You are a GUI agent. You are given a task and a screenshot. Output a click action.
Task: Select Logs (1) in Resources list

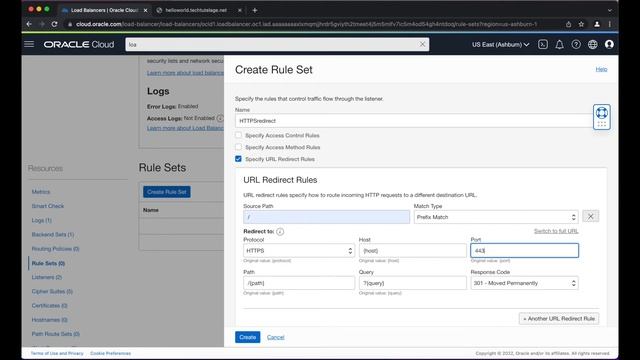pyautogui.click(x=42, y=220)
